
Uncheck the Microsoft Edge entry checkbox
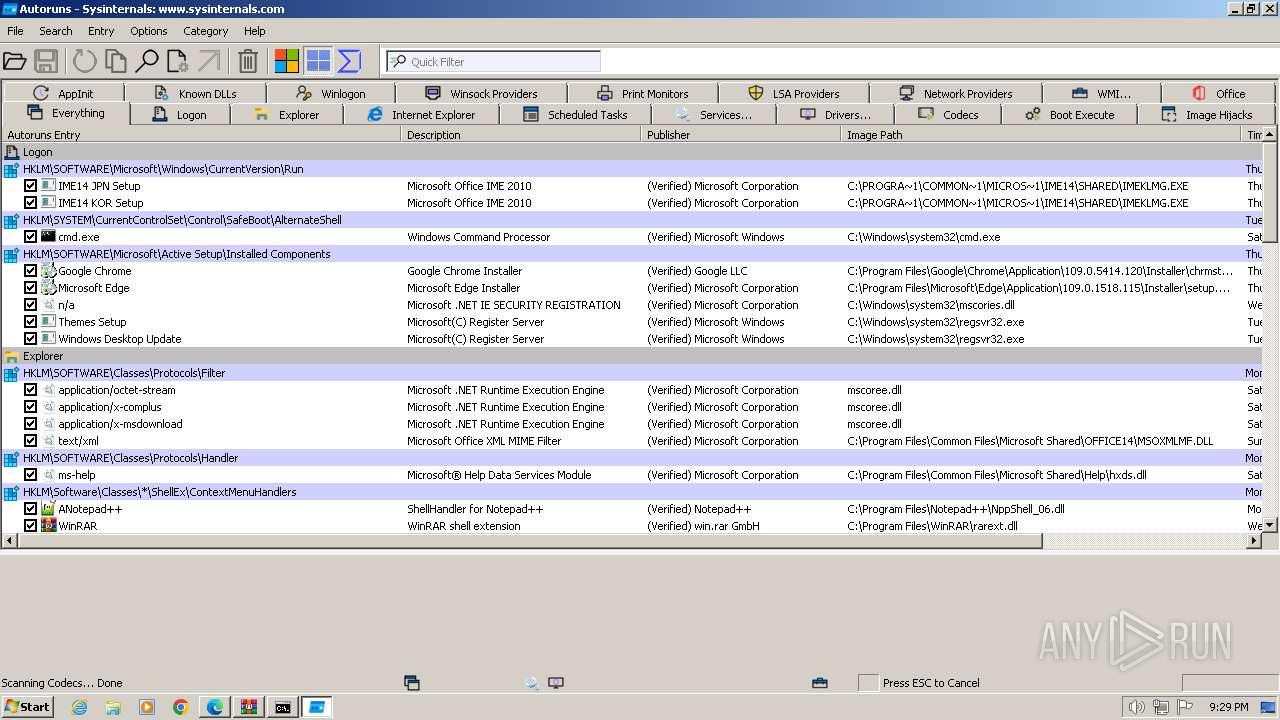point(30,288)
